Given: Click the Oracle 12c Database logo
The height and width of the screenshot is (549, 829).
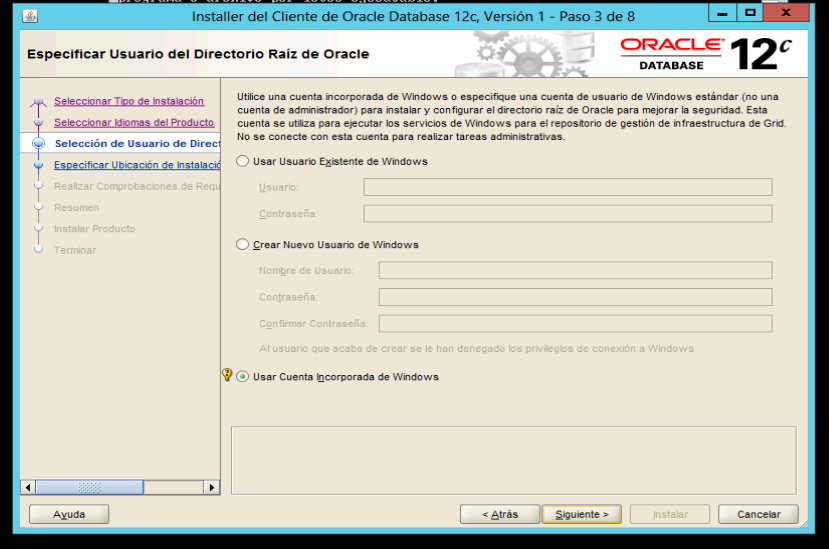Looking at the screenshot, I should point(699,54).
